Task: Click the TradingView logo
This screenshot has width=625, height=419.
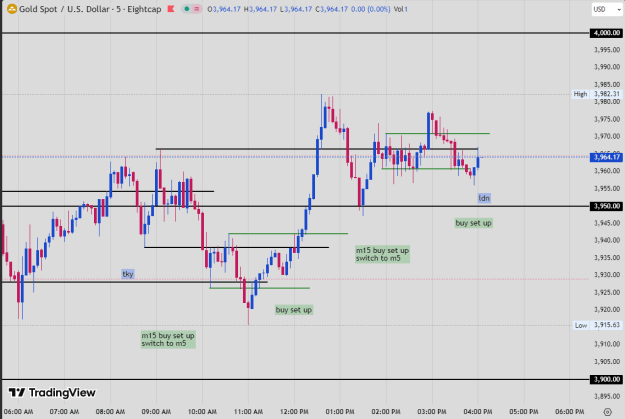Action: [52, 393]
